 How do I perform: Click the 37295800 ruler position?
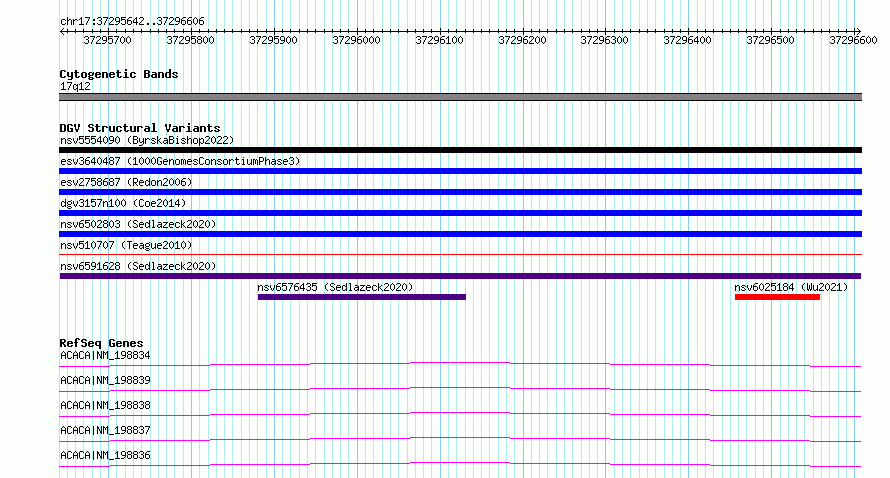(x=190, y=40)
